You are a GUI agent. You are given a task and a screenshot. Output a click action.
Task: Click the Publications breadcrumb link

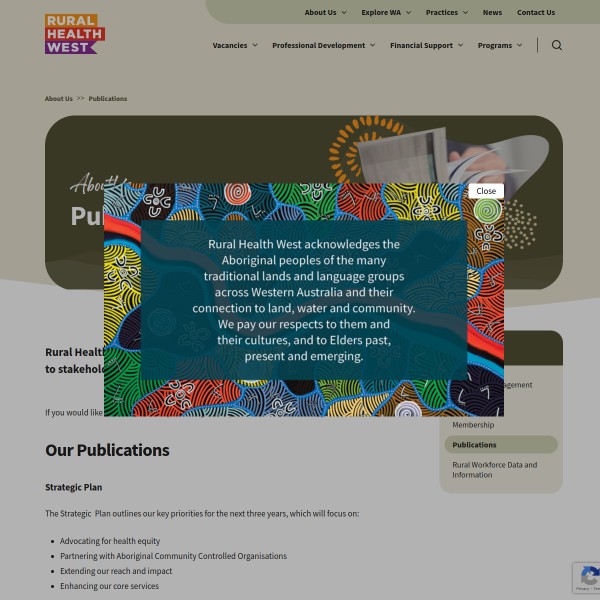click(108, 99)
